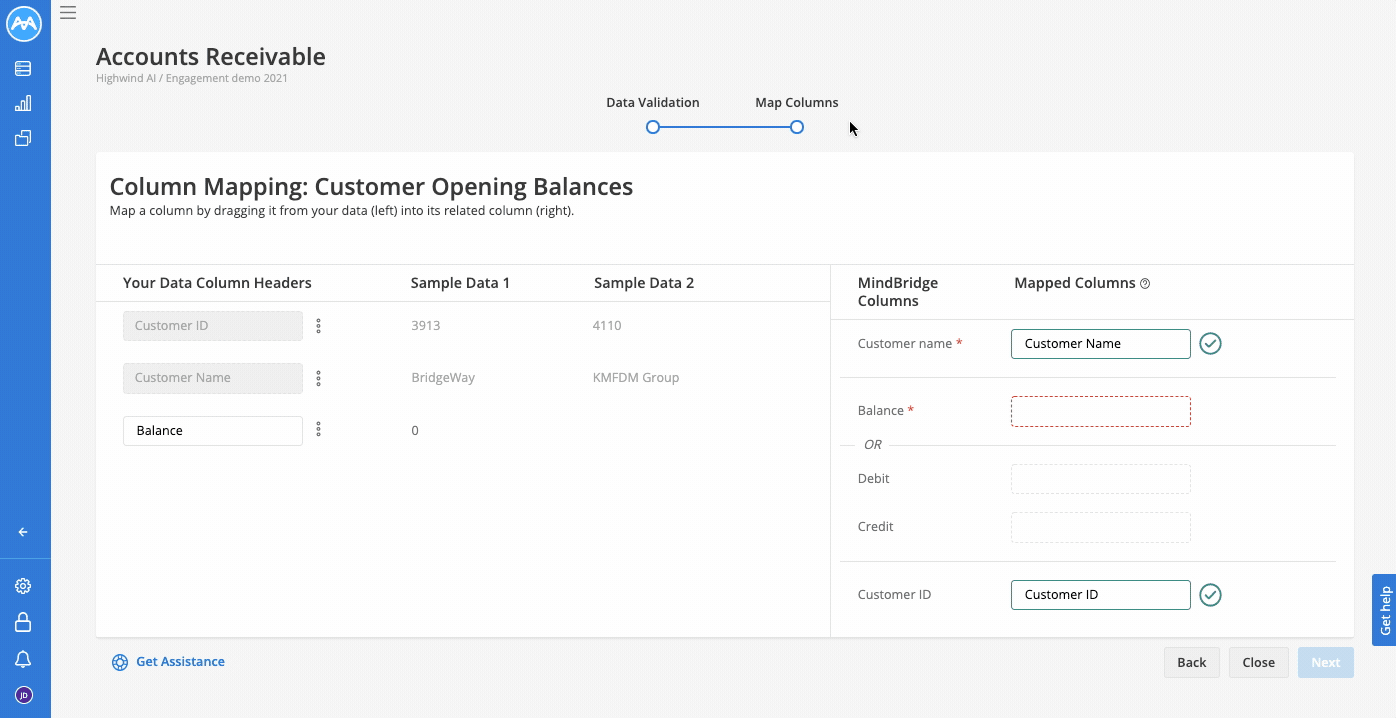Click the checkmark next to Customer Name mapping

pos(1210,344)
